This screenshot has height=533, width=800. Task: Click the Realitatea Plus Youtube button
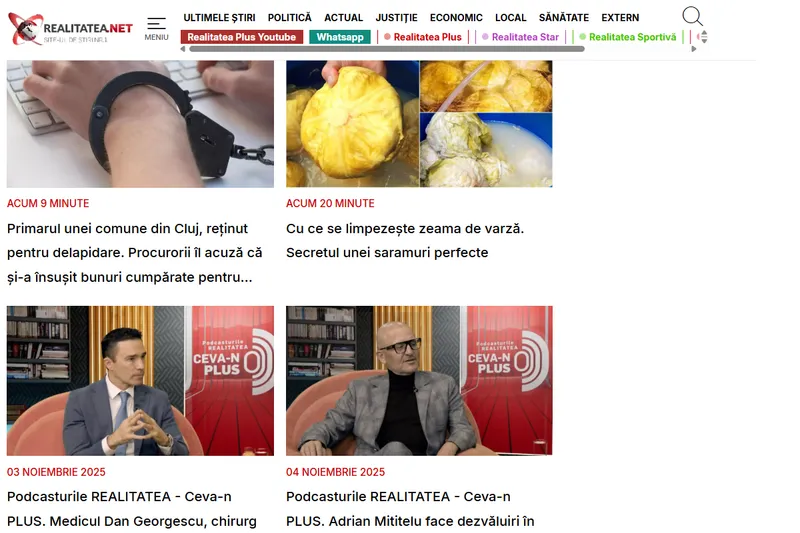pyautogui.click(x=242, y=37)
